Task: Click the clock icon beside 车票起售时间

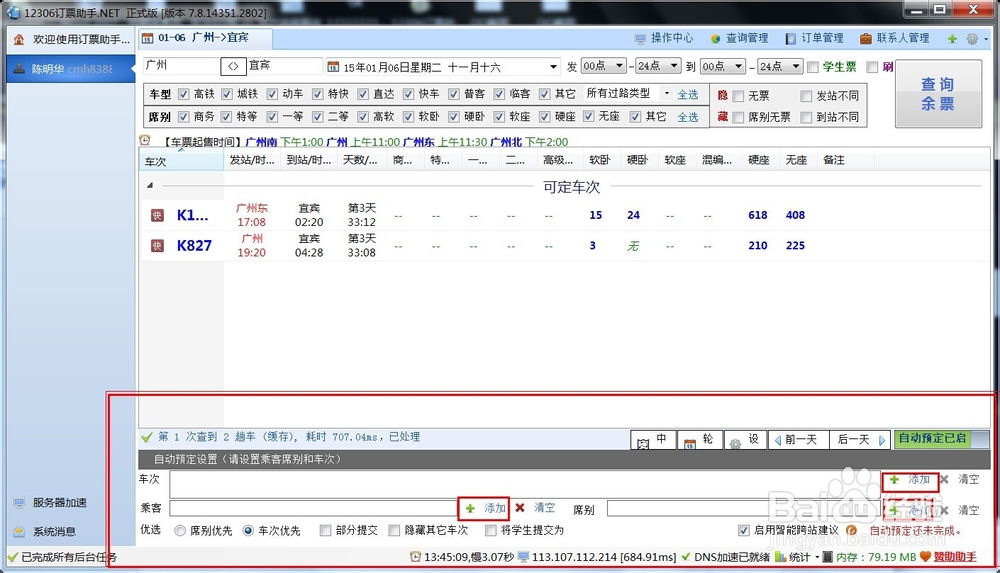Action: (x=145, y=140)
